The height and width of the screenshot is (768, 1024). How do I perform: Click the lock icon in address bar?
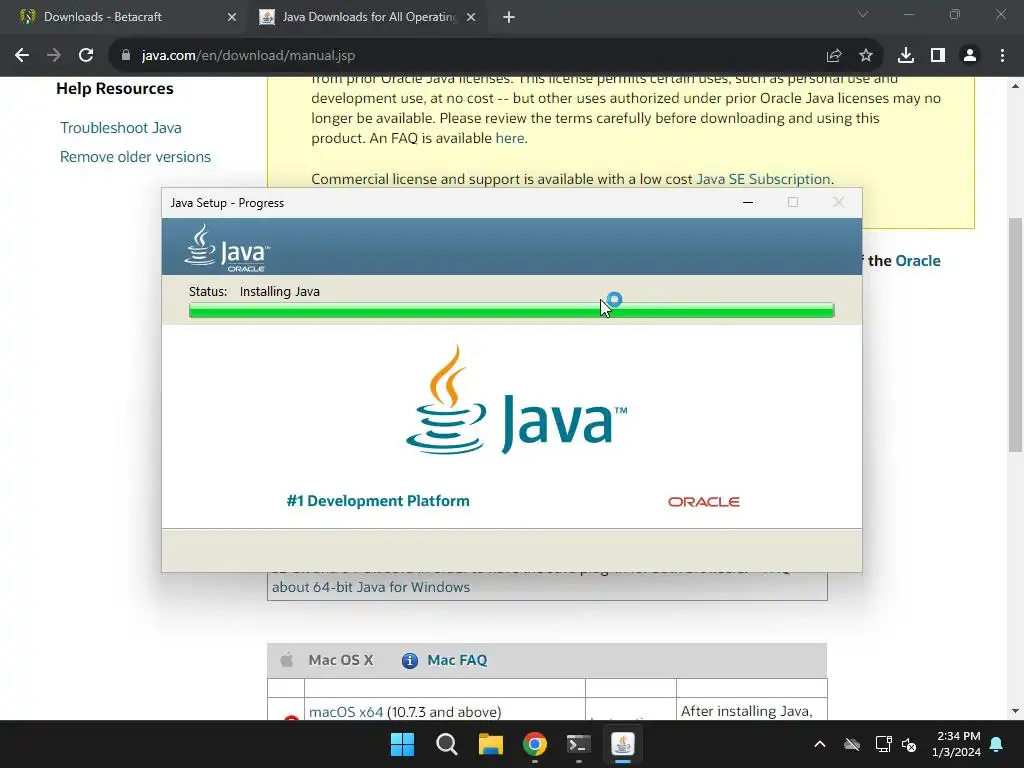coord(126,56)
